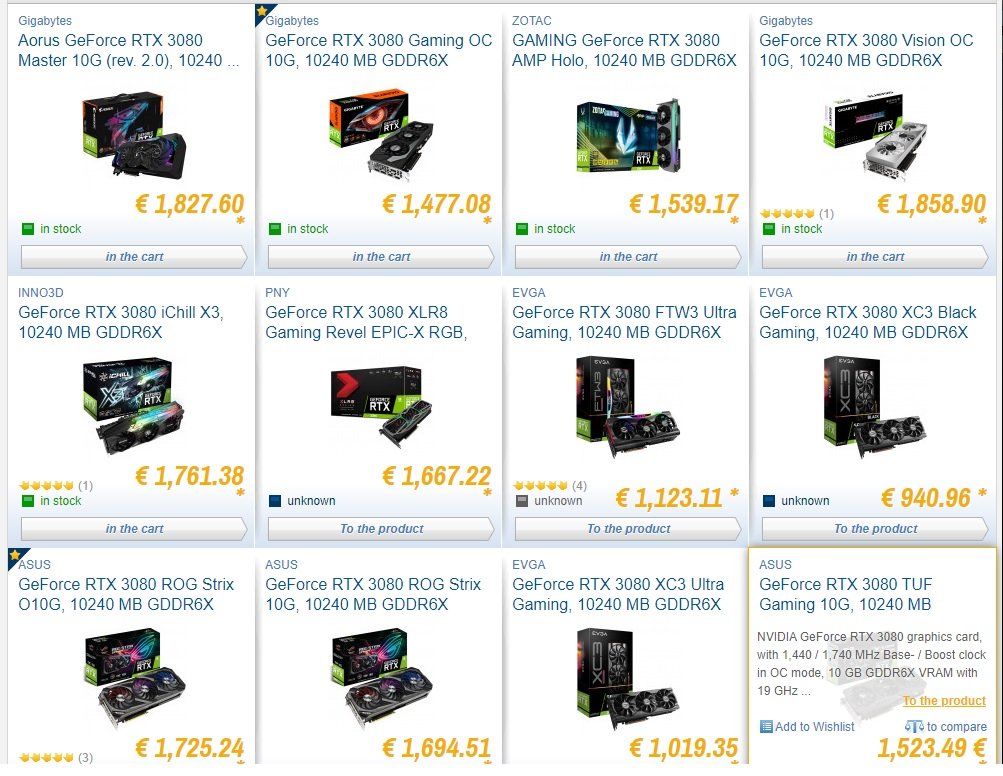Screen dimensions: 1003x776
Task: Click the ZOTAC AMP Holo product image
Action: [628, 136]
